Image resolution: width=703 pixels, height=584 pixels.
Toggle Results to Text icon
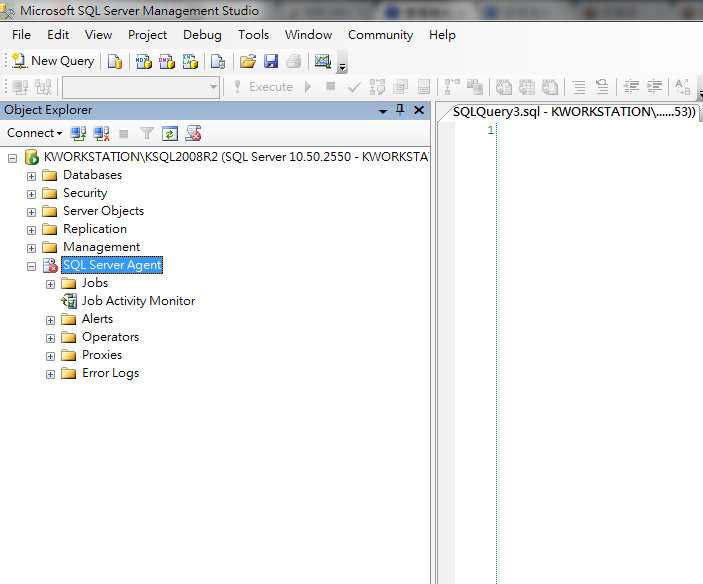click(503, 87)
